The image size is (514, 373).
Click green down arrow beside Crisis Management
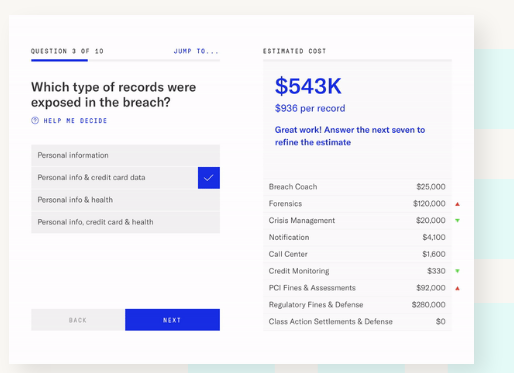click(457, 220)
